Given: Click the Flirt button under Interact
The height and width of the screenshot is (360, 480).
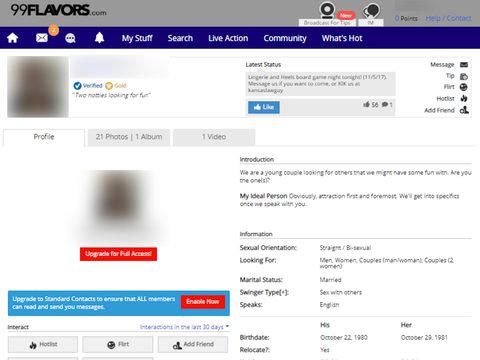Looking at the screenshot, I should point(118,344).
